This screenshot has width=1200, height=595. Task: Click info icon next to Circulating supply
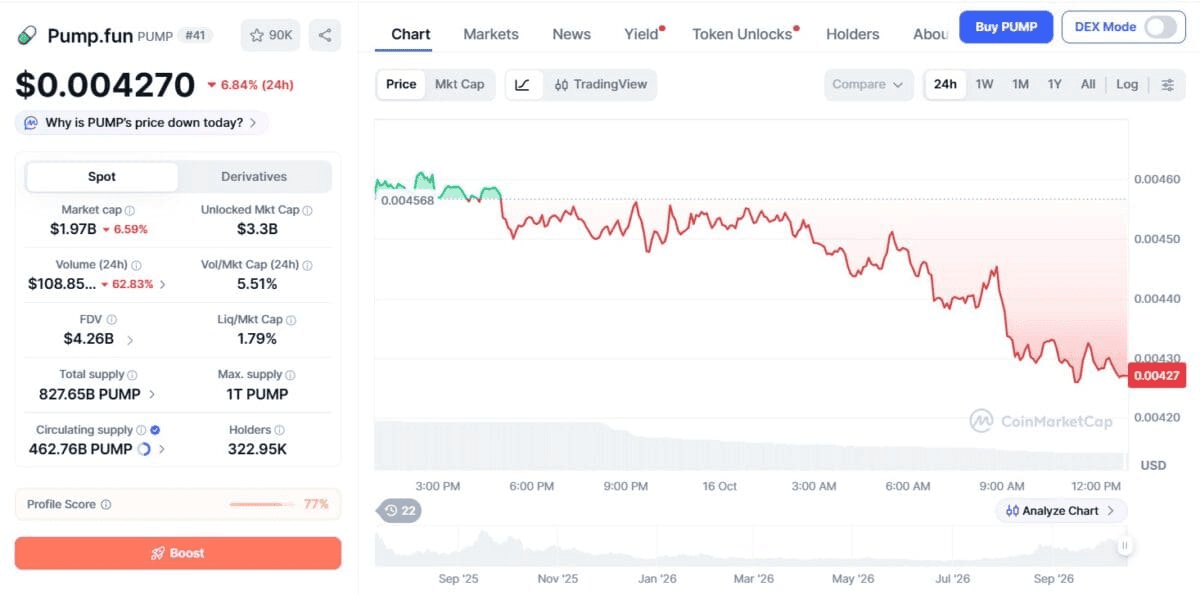pos(141,430)
